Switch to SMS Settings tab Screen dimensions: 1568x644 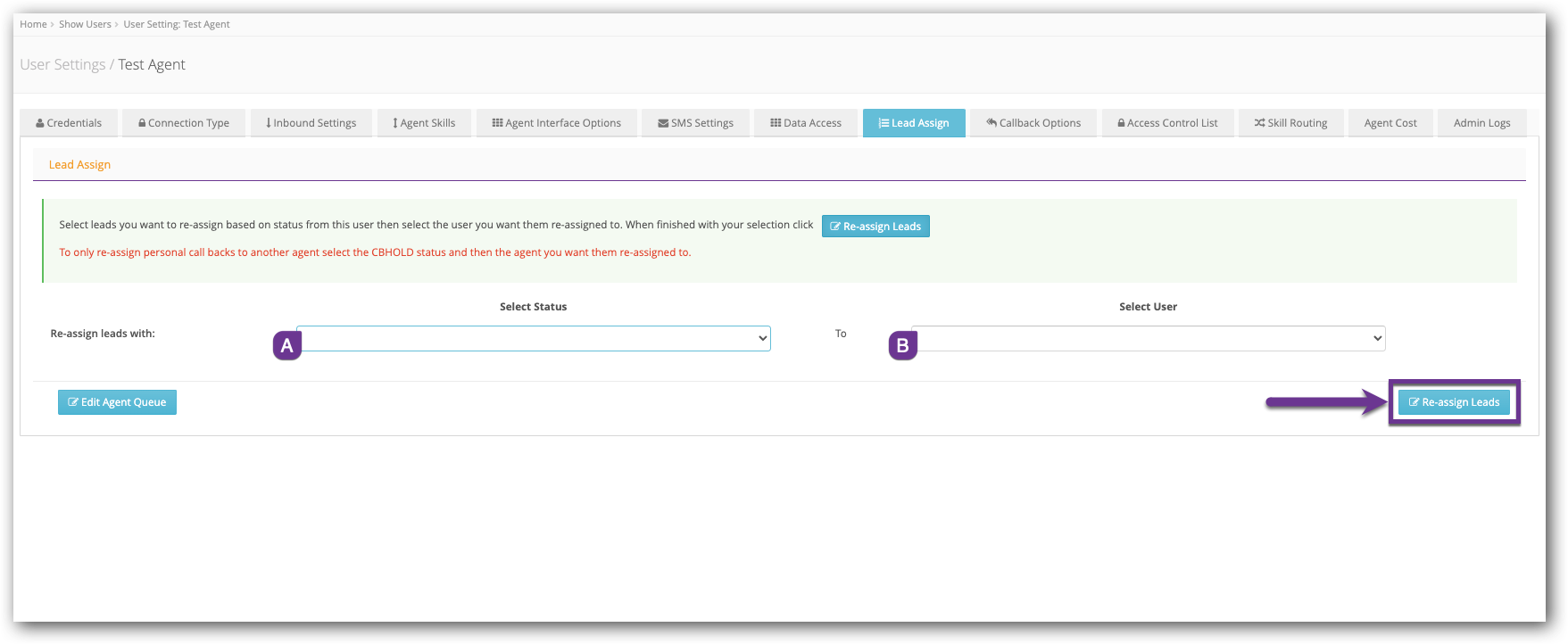695,123
